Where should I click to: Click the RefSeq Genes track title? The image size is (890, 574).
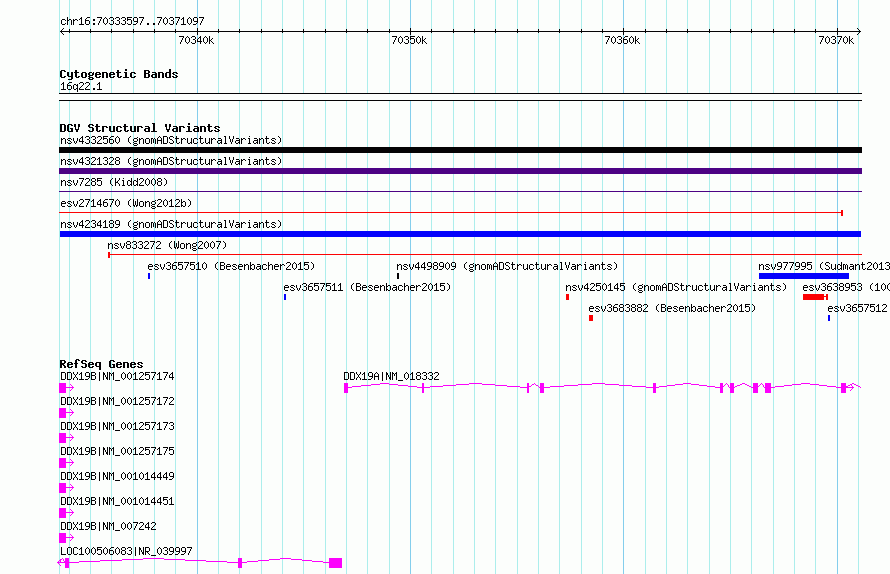pos(101,364)
